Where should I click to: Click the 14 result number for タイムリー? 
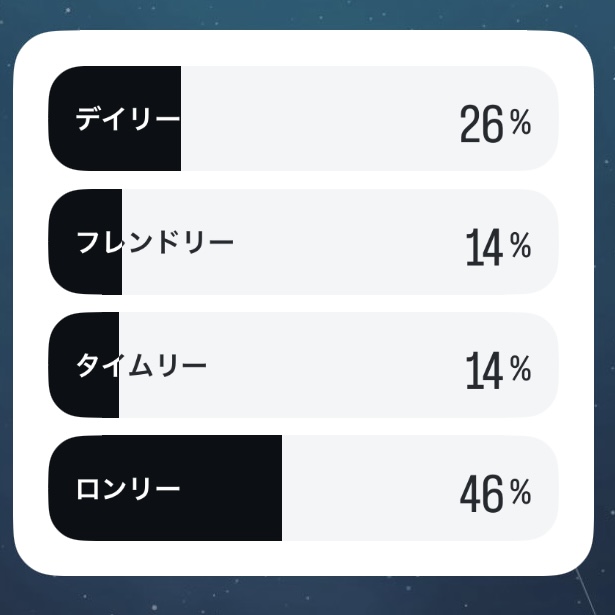pos(484,371)
